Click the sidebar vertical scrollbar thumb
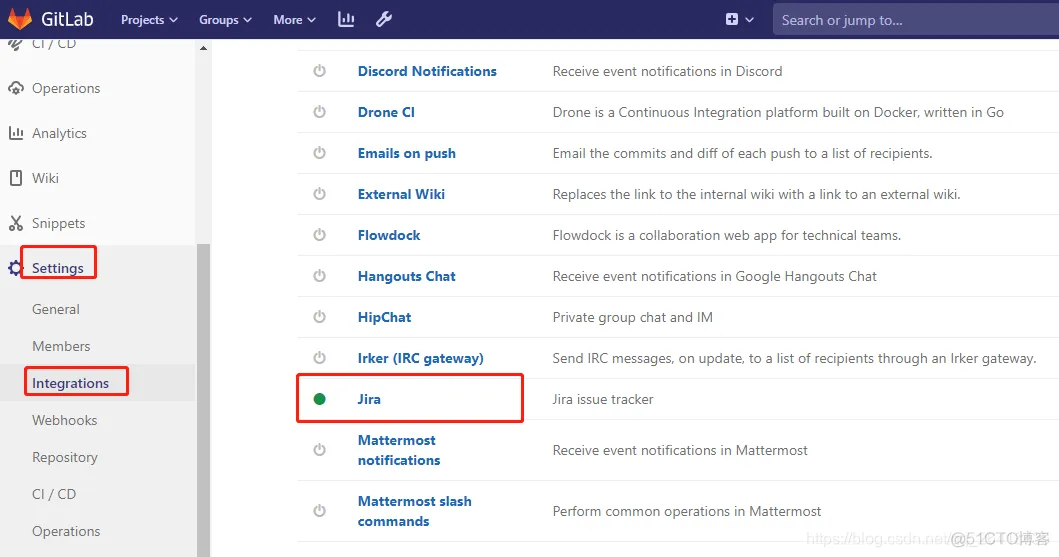The image size is (1059, 557). (203, 400)
